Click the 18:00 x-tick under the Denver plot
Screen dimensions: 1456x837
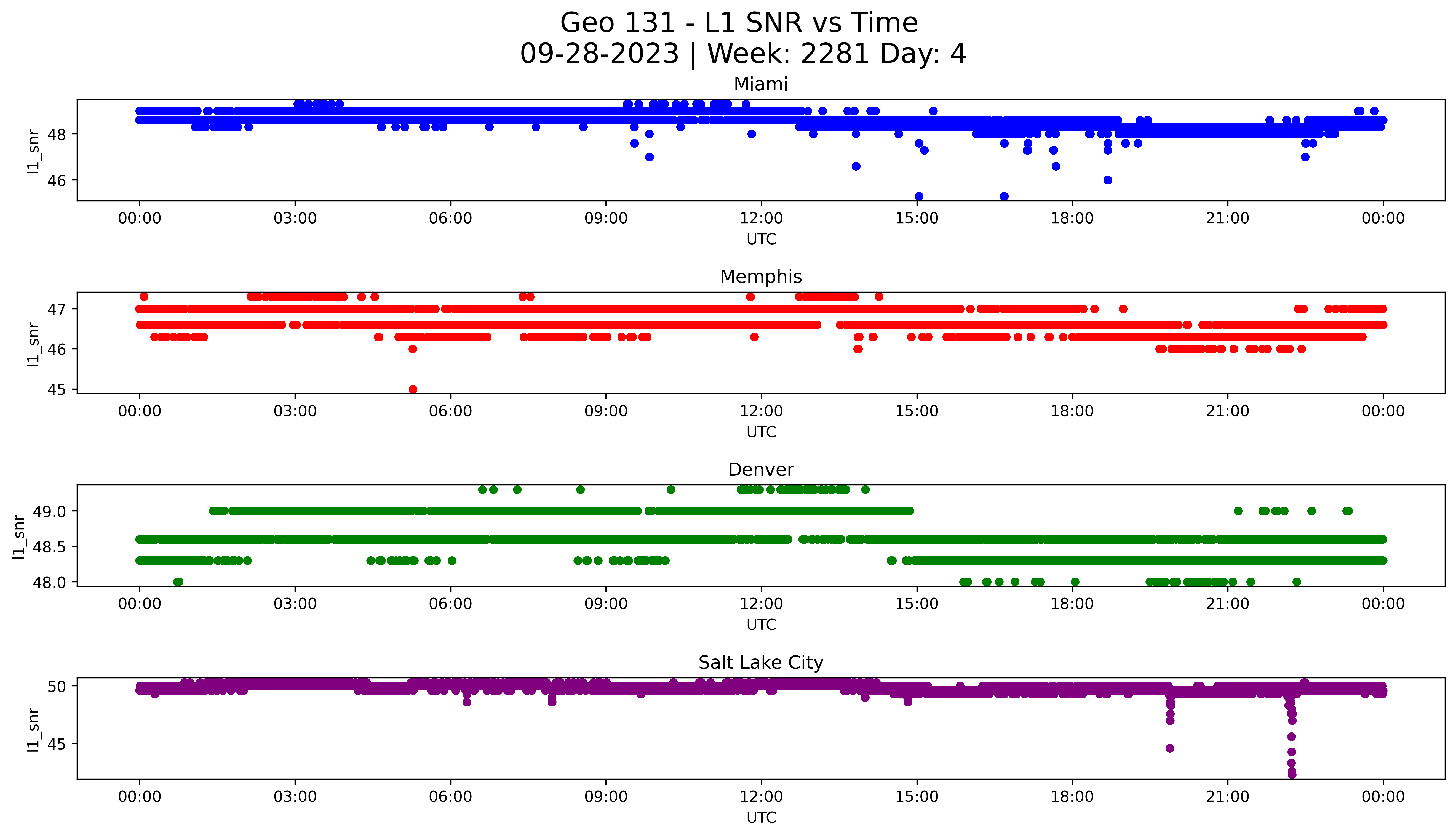(x=1072, y=604)
